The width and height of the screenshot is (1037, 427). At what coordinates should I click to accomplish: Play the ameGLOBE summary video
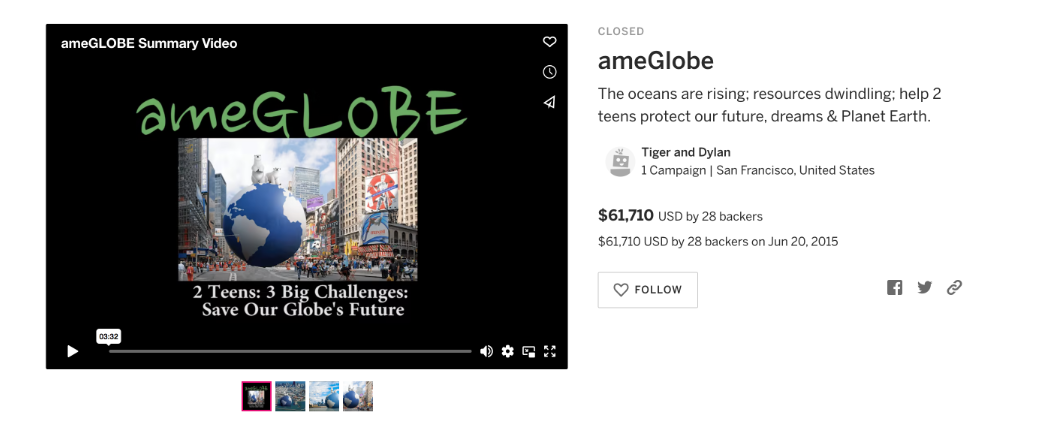72,351
